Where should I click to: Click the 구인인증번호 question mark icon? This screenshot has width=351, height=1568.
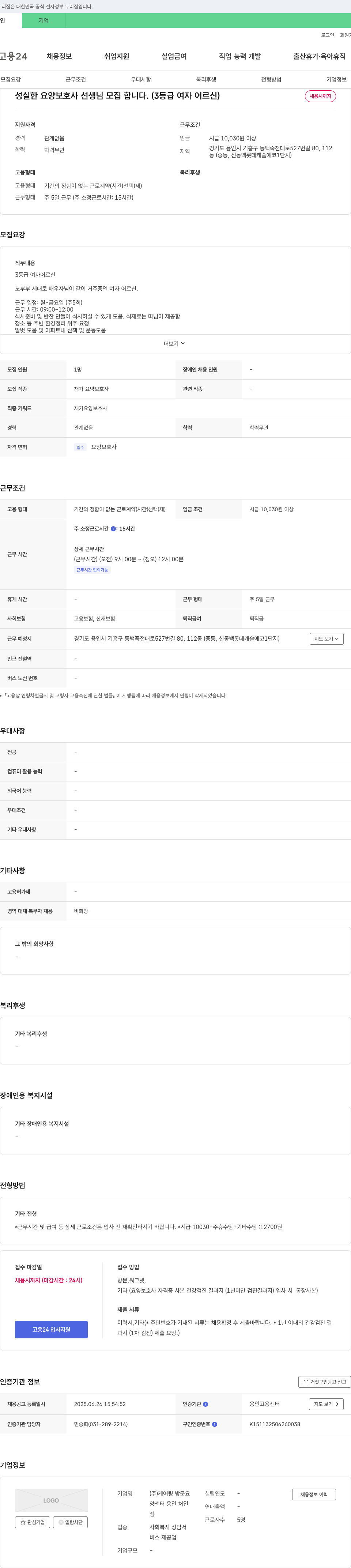tap(214, 1424)
